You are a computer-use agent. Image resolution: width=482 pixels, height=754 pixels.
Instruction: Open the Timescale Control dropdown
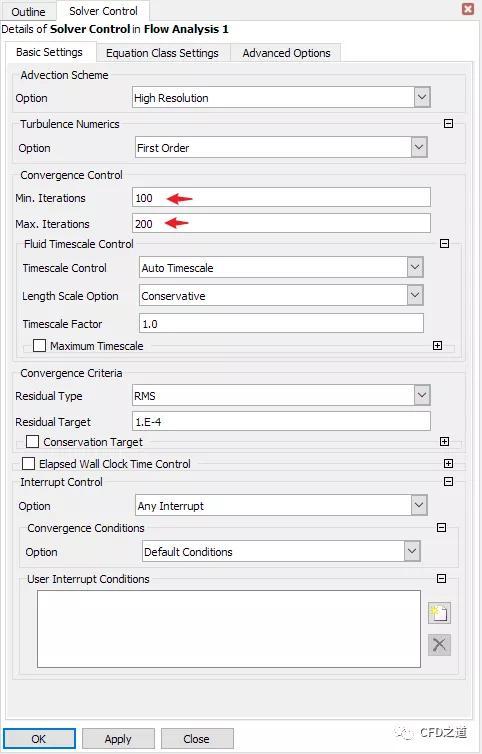(415, 267)
